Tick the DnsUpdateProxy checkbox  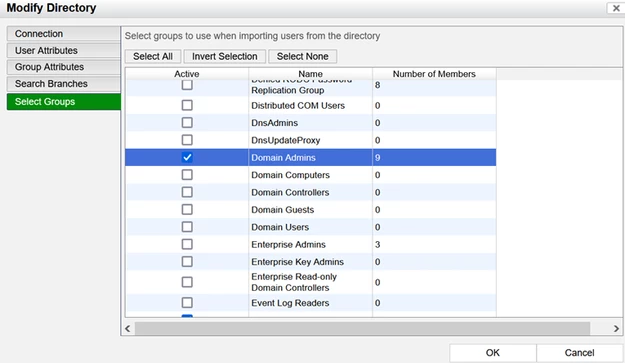tap(187, 140)
